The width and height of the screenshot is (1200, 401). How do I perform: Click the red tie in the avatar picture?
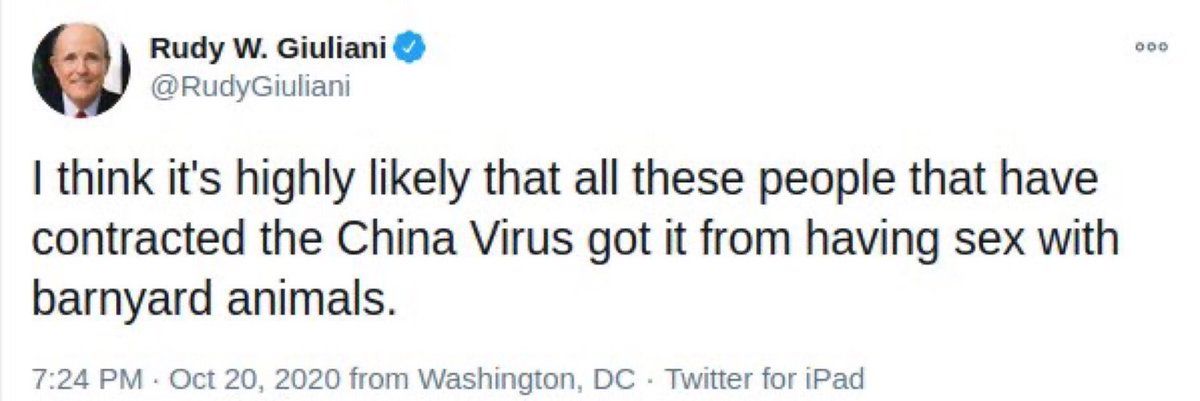coord(81,111)
